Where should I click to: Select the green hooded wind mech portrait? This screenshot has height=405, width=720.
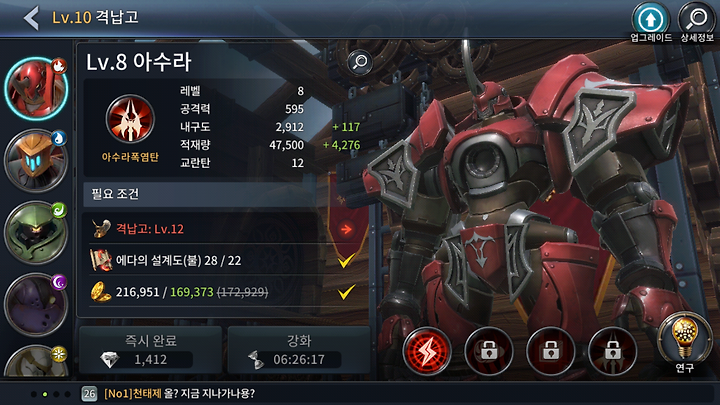pyautogui.click(x=36, y=233)
